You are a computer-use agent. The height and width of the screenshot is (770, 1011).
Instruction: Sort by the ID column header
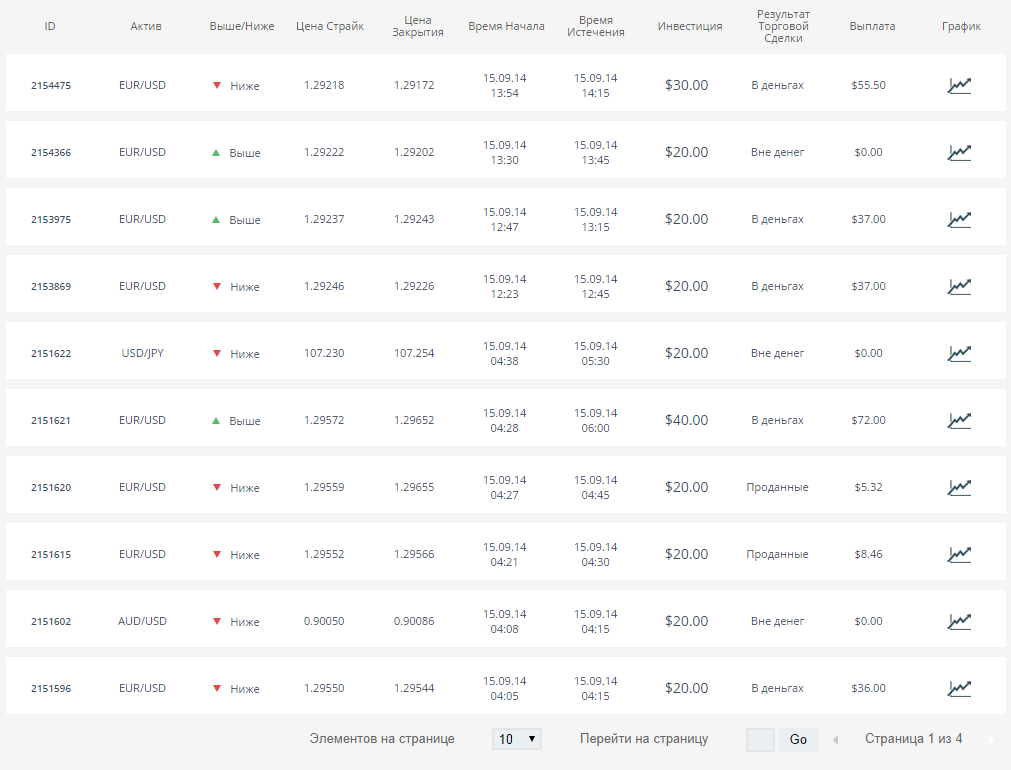click(50, 26)
